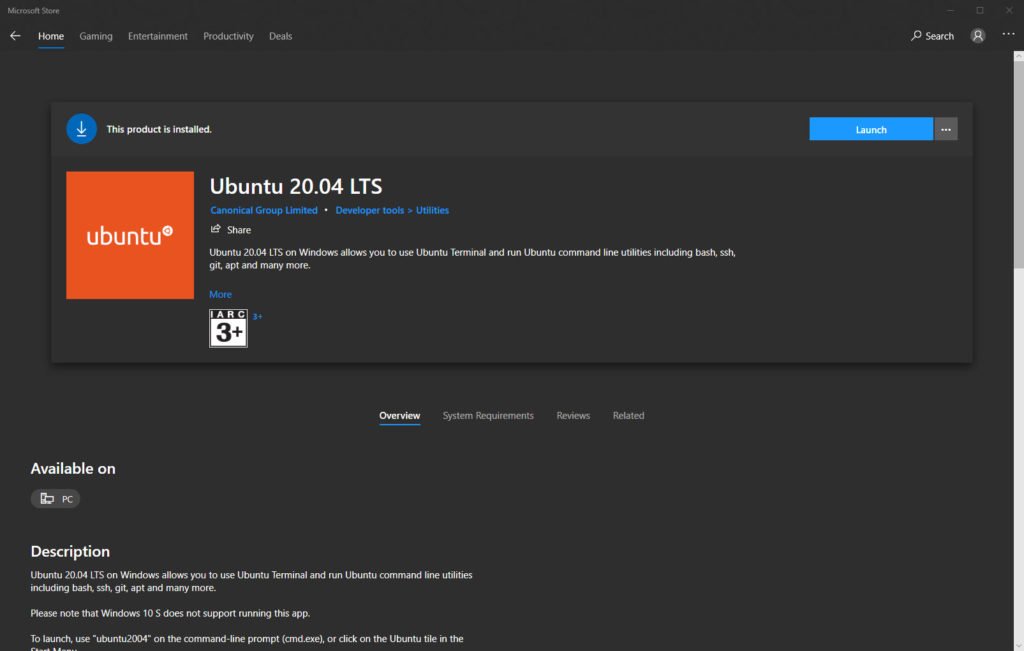This screenshot has width=1024, height=651.
Task: Click the Share icon
Action: tap(216, 229)
